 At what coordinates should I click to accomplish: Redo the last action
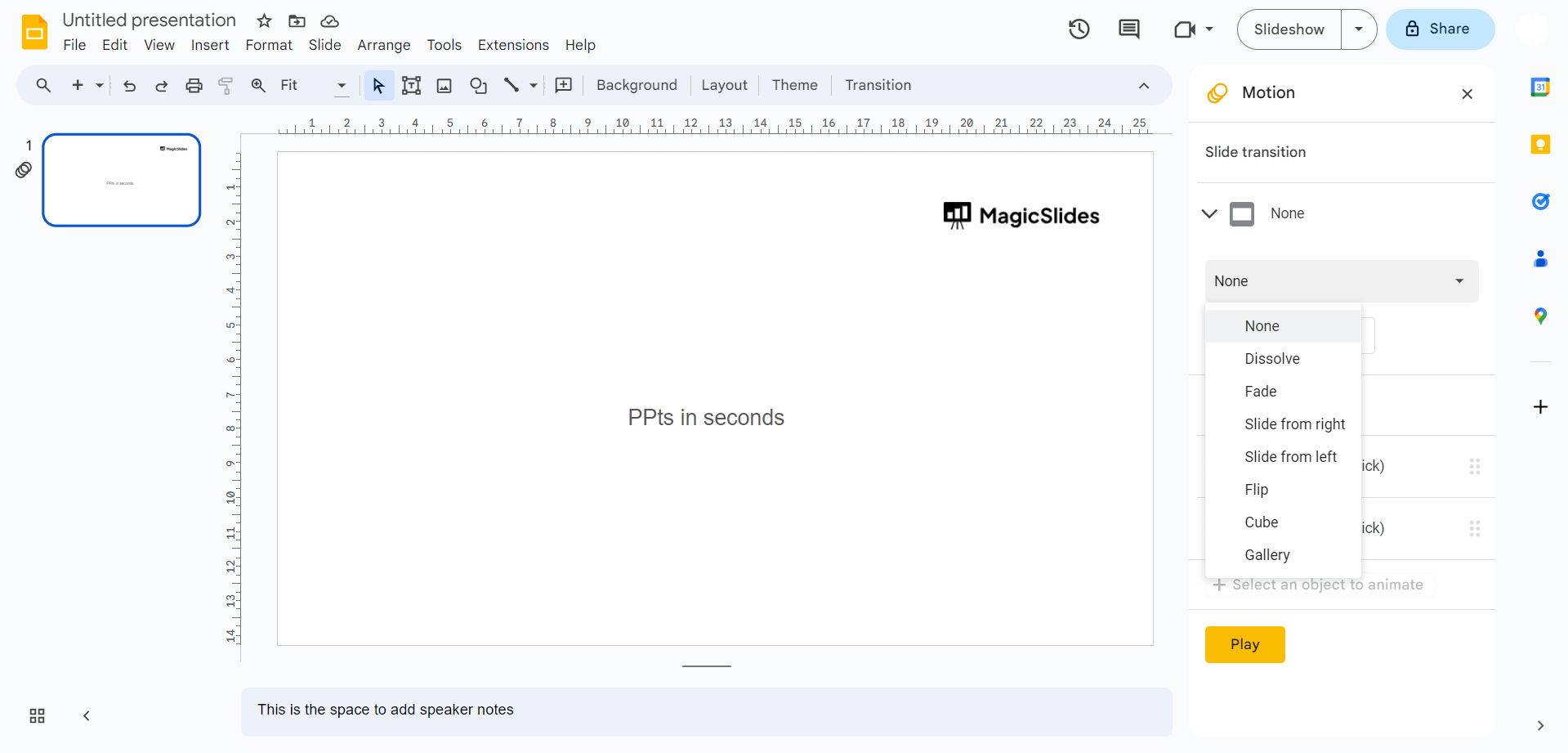pos(161,85)
